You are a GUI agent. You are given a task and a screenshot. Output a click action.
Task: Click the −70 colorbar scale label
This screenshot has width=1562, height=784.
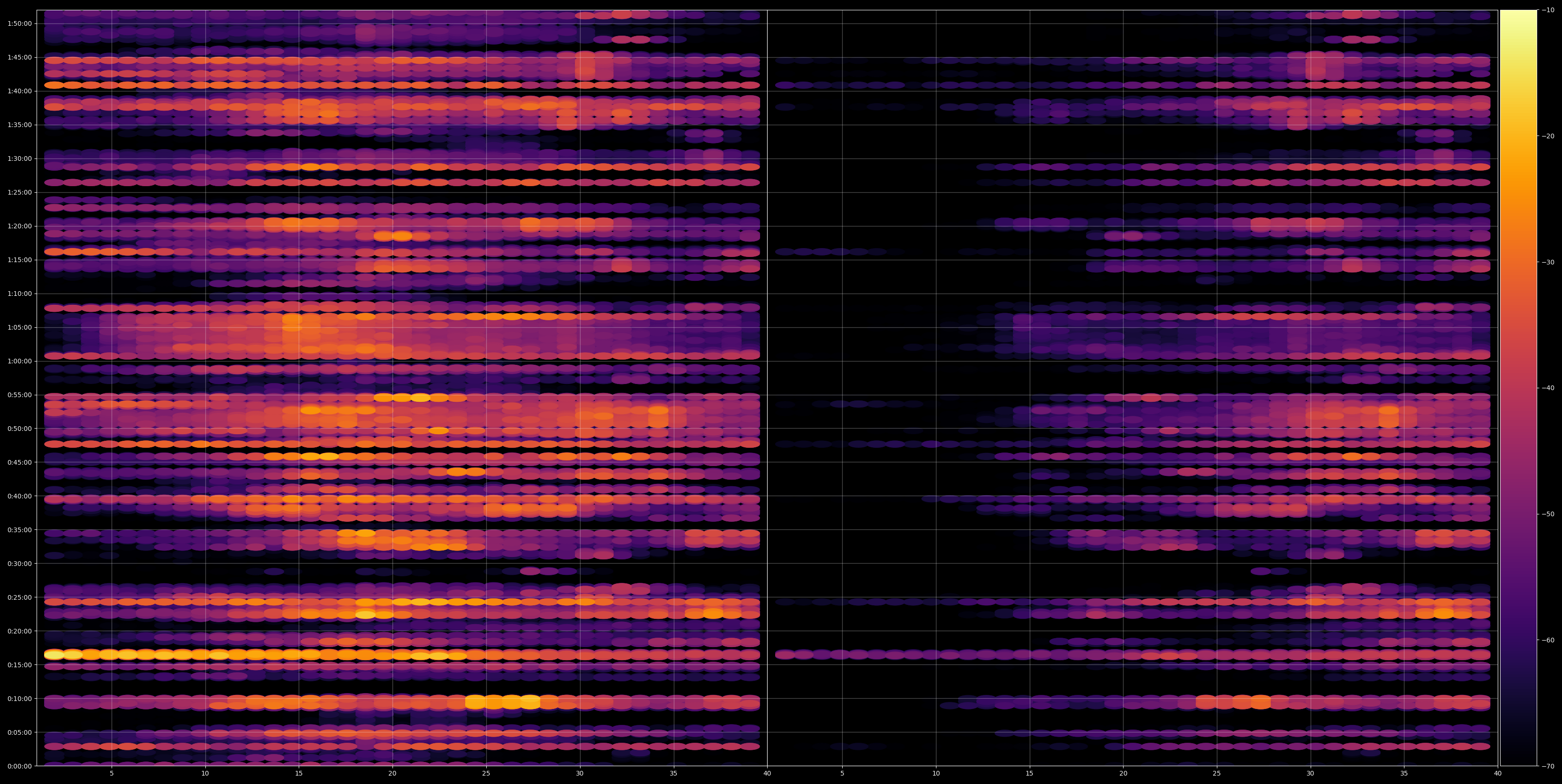coord(1548,766)
